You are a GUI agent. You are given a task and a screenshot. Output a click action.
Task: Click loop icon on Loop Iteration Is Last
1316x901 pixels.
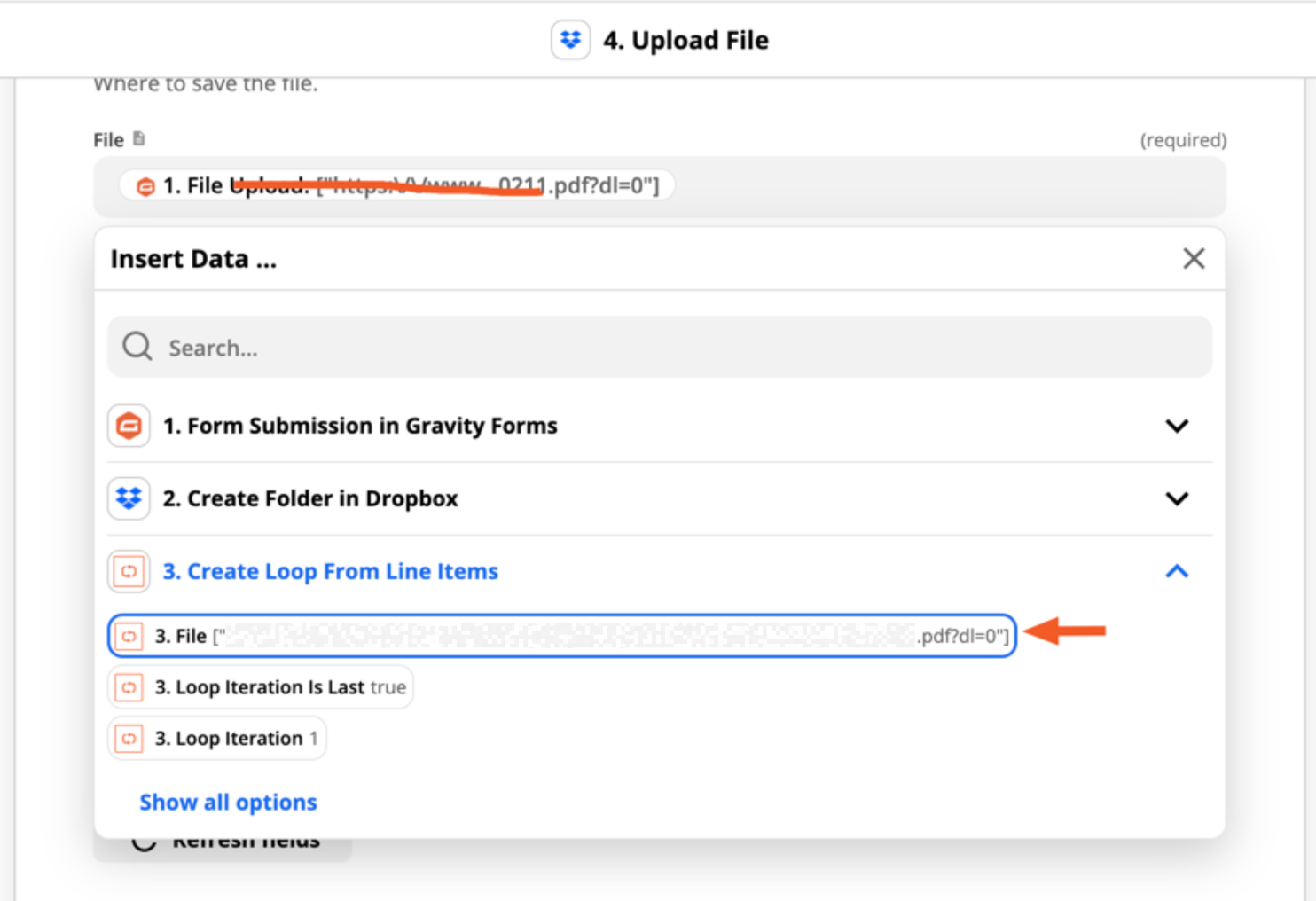coord(129,687)
